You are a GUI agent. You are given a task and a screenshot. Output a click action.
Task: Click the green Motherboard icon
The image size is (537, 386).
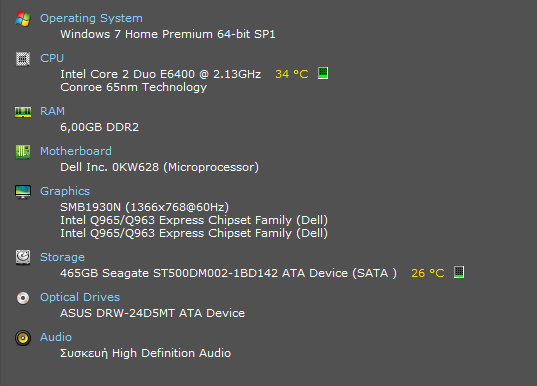coord(23,151)
